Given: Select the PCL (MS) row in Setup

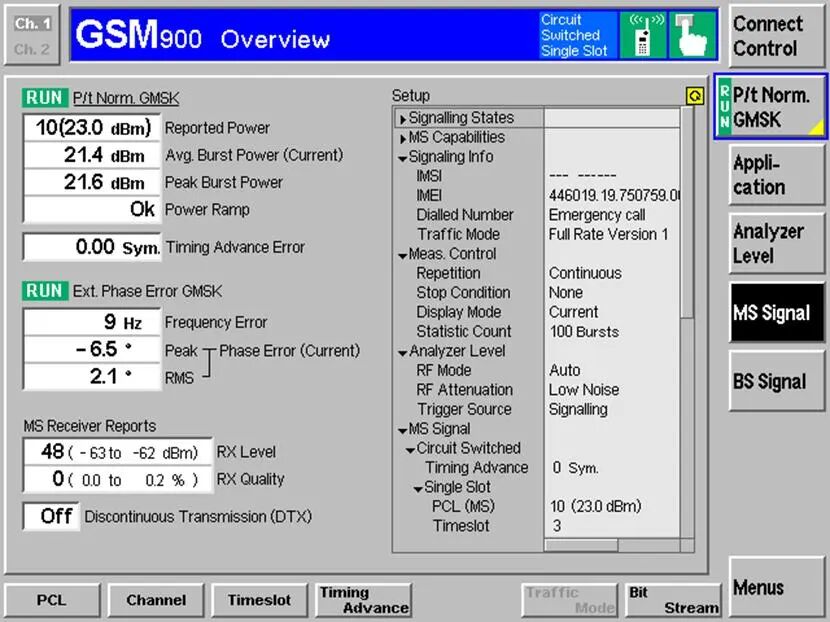Looking at the screenshot, I should click(539, 507).
